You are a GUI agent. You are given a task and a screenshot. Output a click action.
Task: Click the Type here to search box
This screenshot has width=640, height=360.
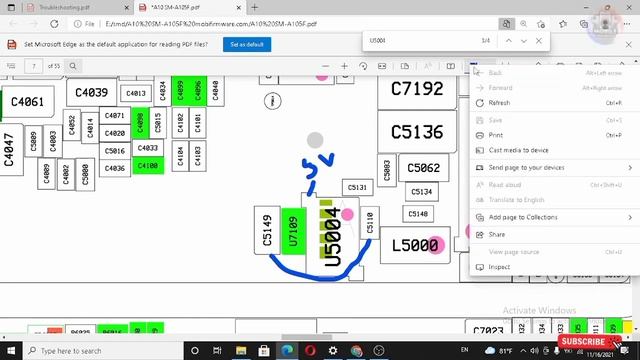[103, 351]
